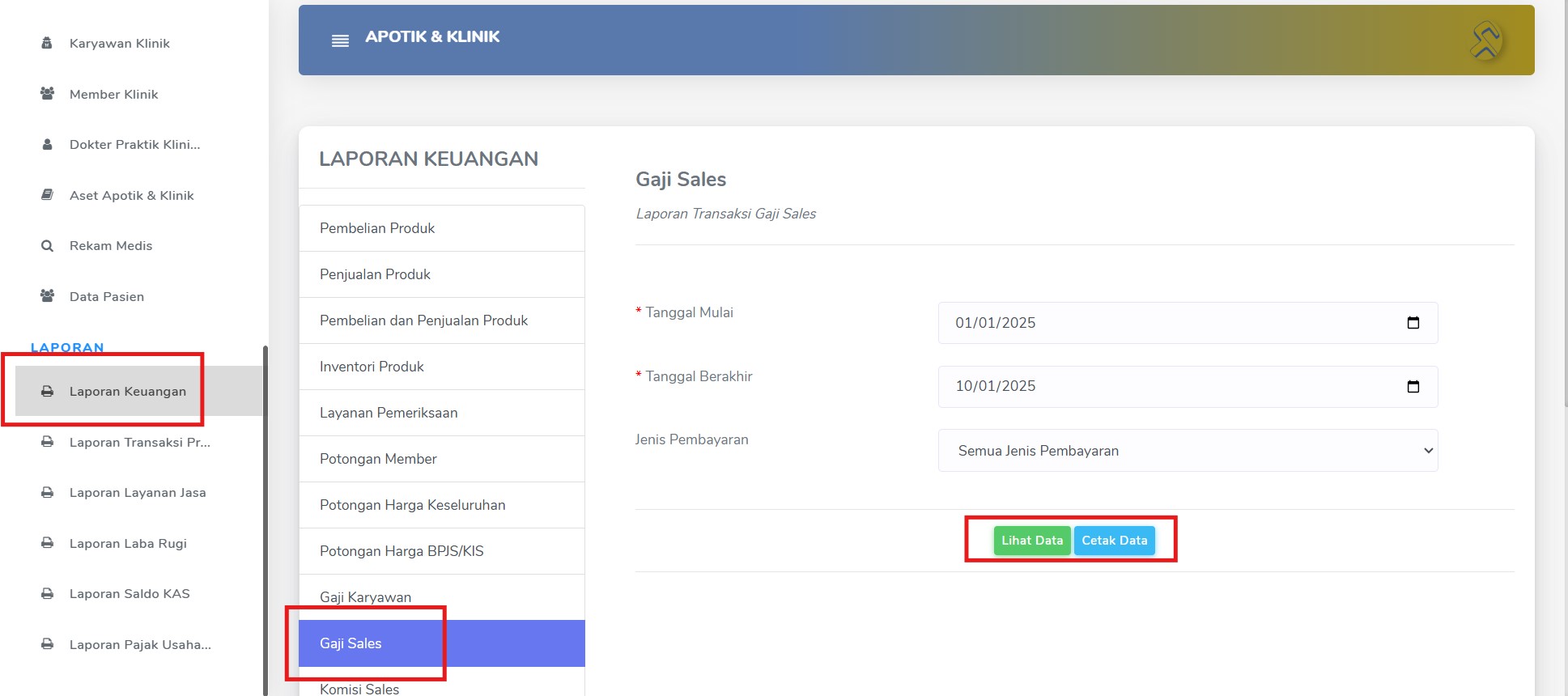Click the Laporan Saldo KAS printer icon
The height and width of the screenshot is (696, 1568).
coord(47,593)
